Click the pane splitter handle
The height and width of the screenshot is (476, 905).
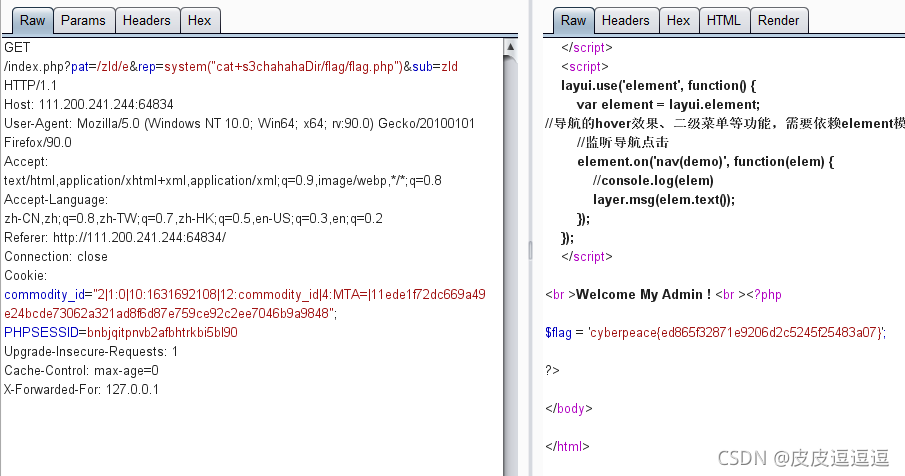530,250
